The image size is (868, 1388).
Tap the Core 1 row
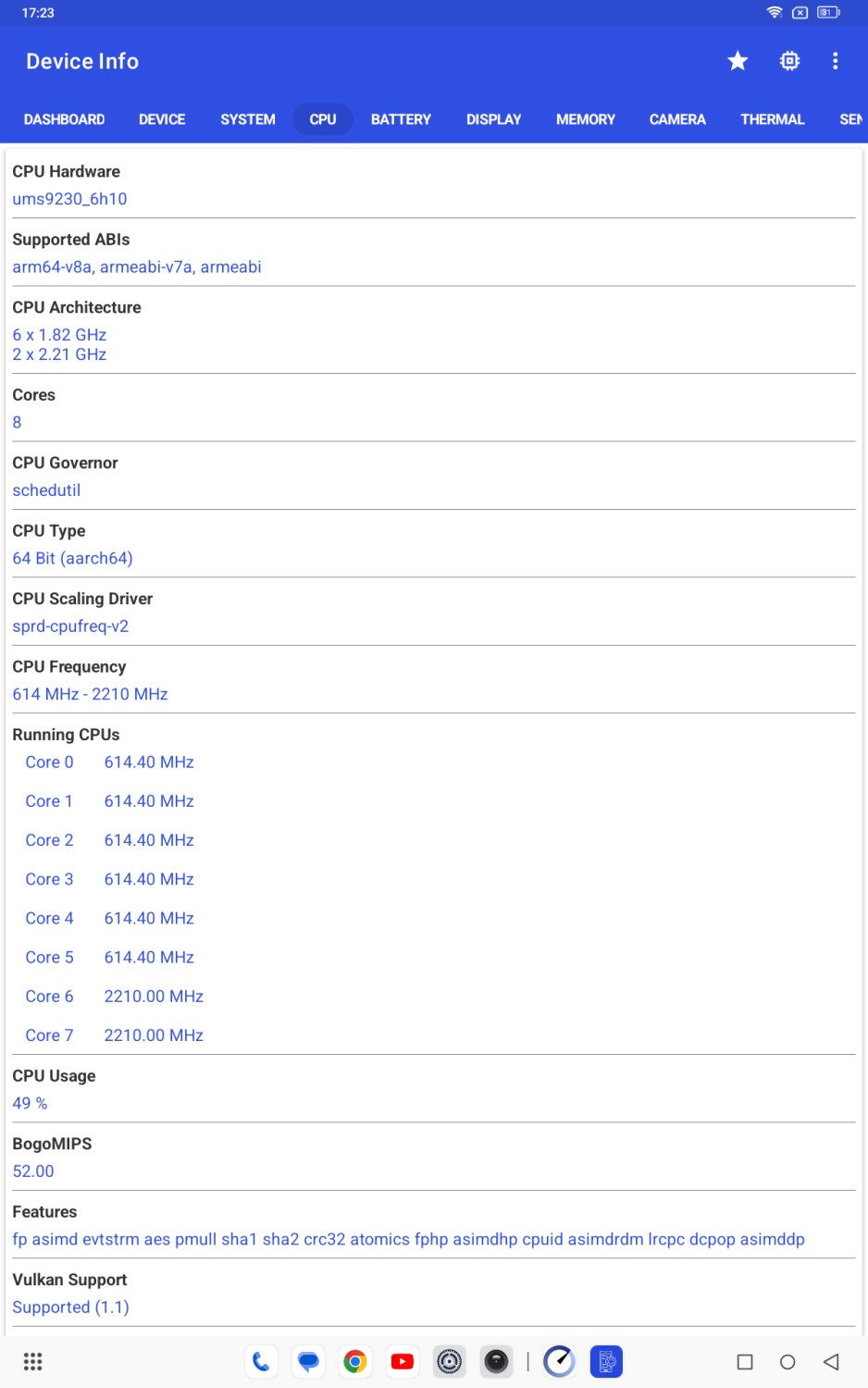pos(109,801)
